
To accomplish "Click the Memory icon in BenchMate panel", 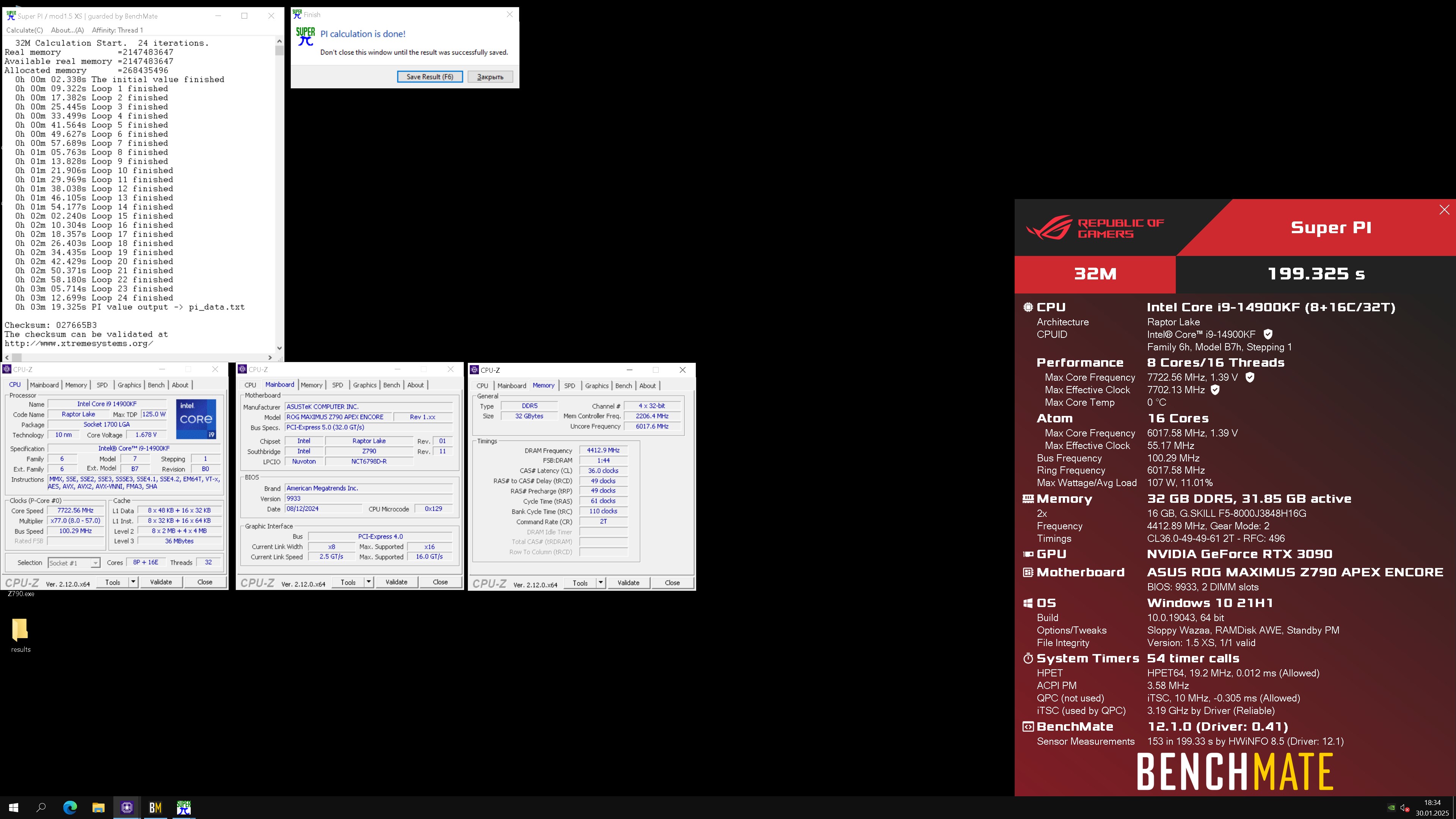I will click(x=1028, y=499).
